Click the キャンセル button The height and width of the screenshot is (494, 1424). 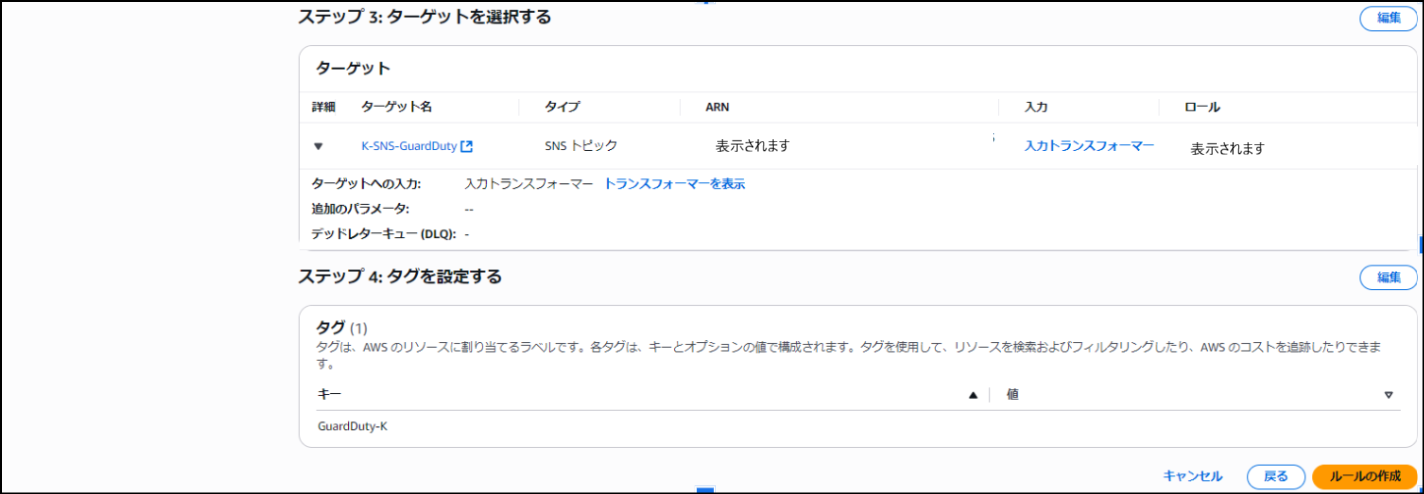click(1192, 476)
